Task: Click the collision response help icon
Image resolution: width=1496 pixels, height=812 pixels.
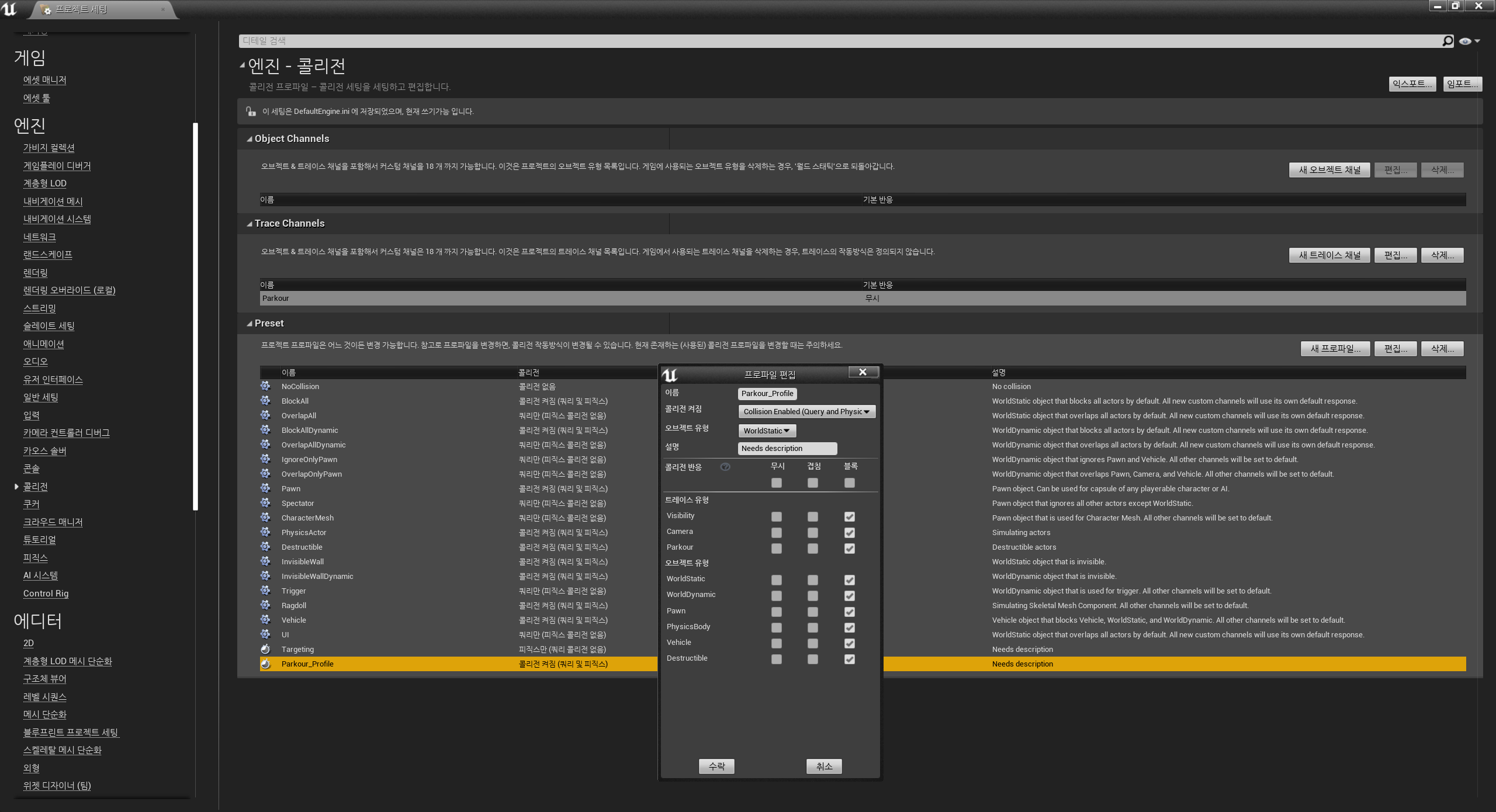Action: [x=725, y=467]
